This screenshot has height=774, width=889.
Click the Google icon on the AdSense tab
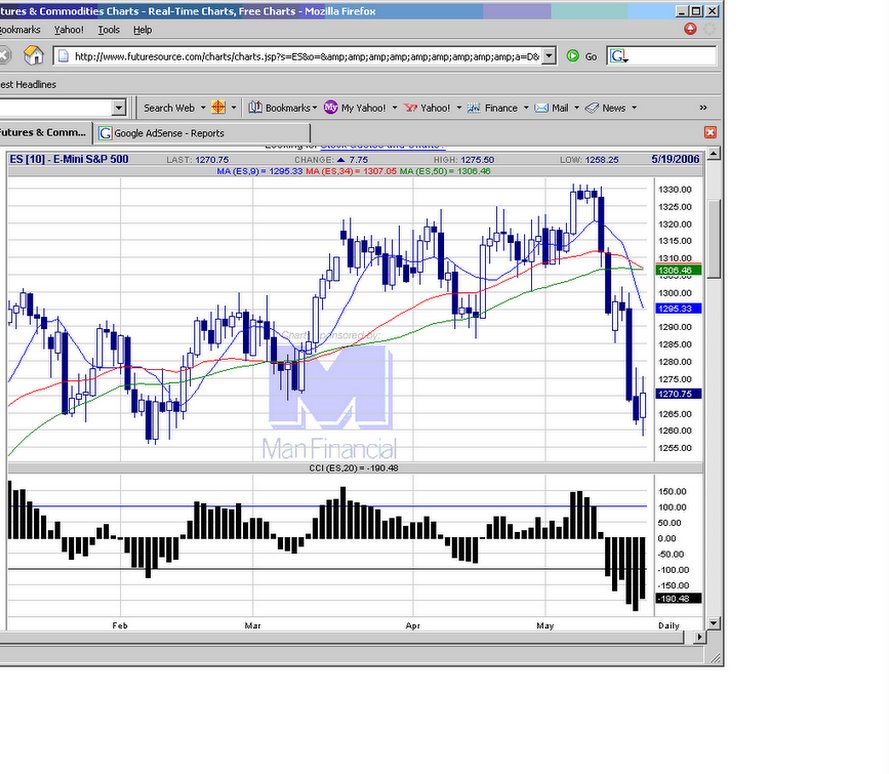(105, 133)
